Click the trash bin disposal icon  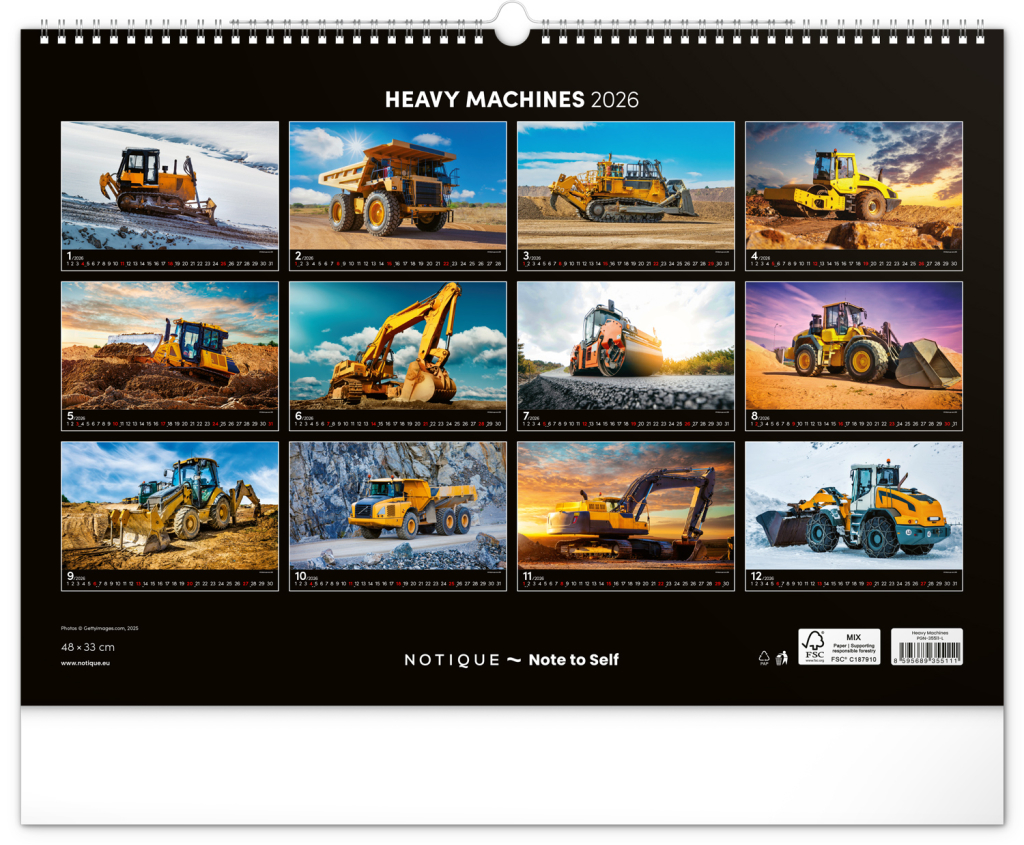point(781,657)
